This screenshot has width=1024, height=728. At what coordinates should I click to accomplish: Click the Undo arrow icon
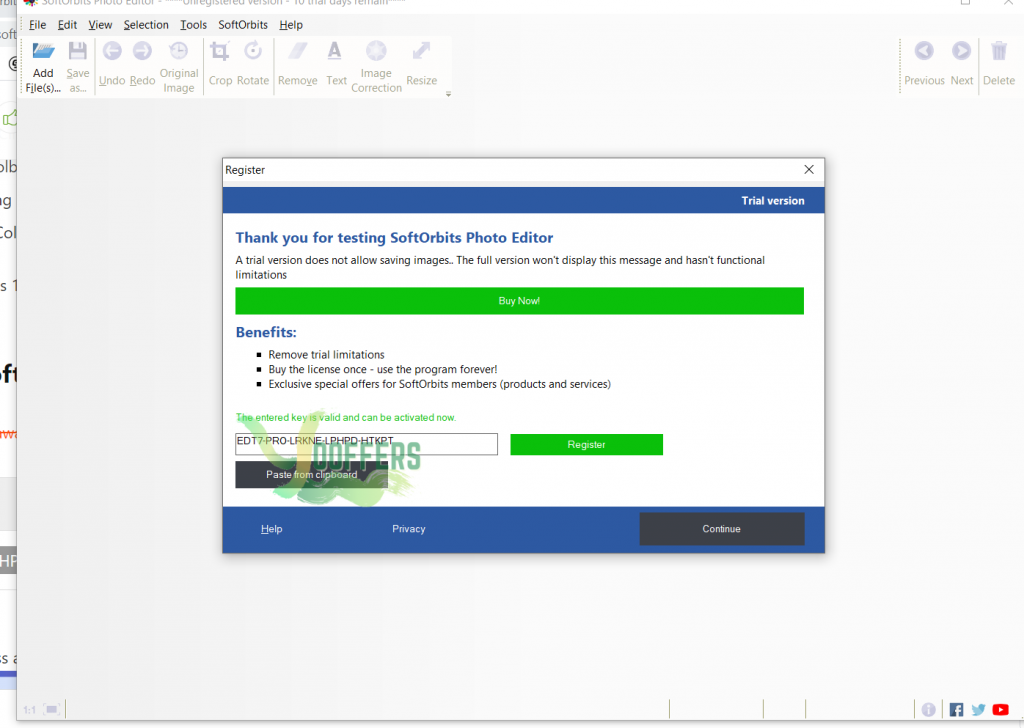(112, 51)
